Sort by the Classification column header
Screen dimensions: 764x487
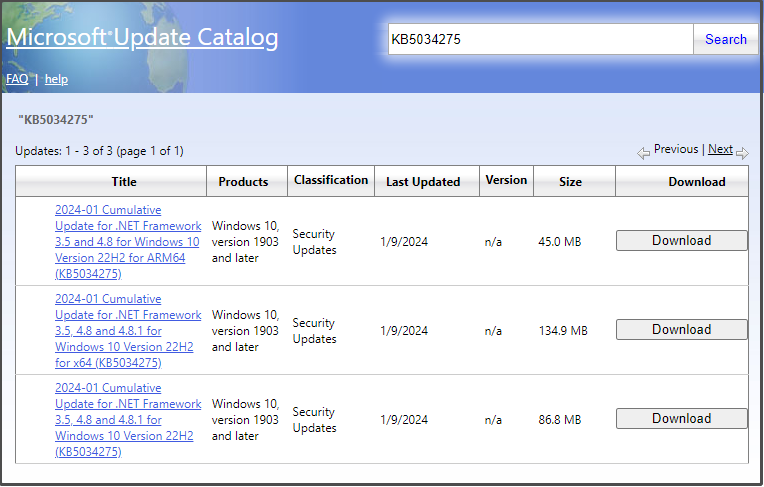click(x=331, y=180)
